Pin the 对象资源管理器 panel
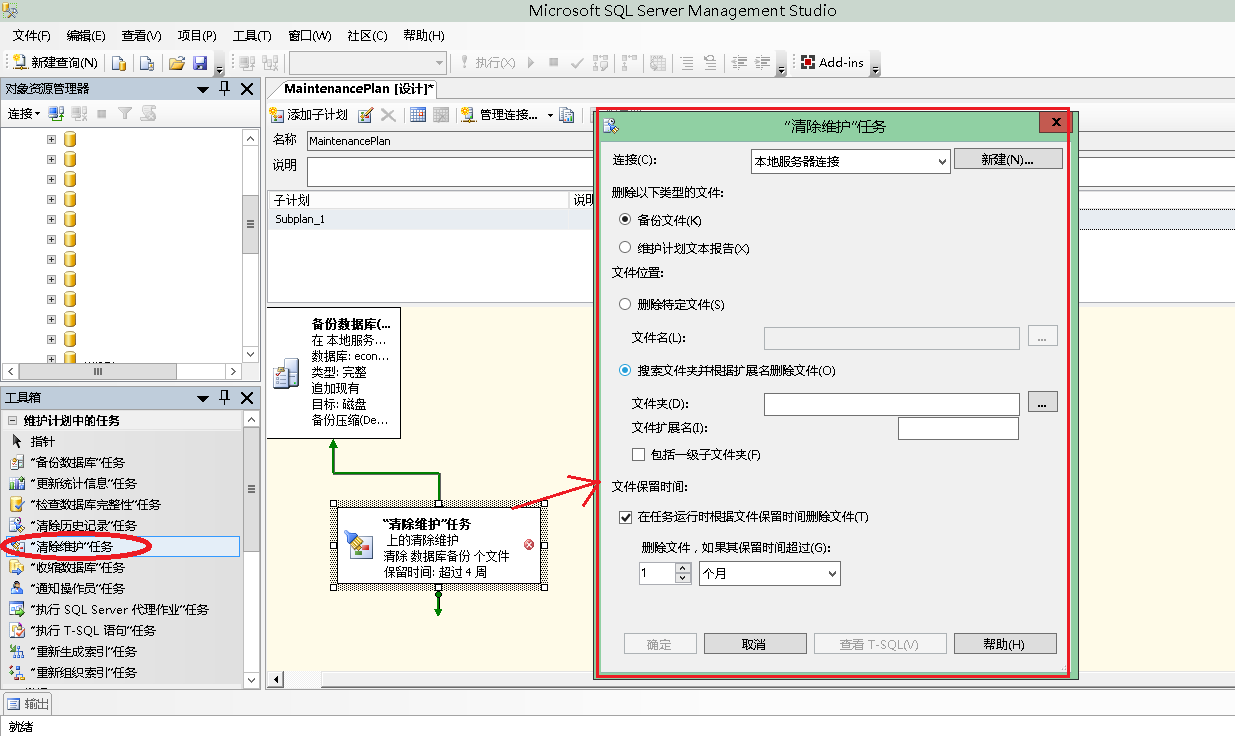1237x736 pixels. 225,88
